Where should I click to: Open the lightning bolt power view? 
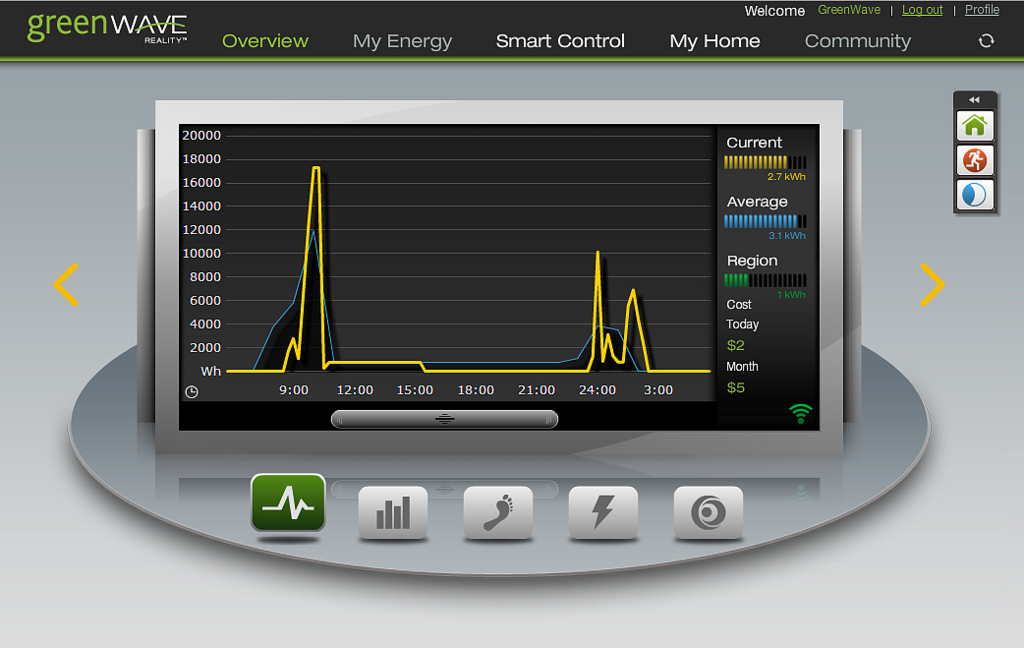click(603, 513)
